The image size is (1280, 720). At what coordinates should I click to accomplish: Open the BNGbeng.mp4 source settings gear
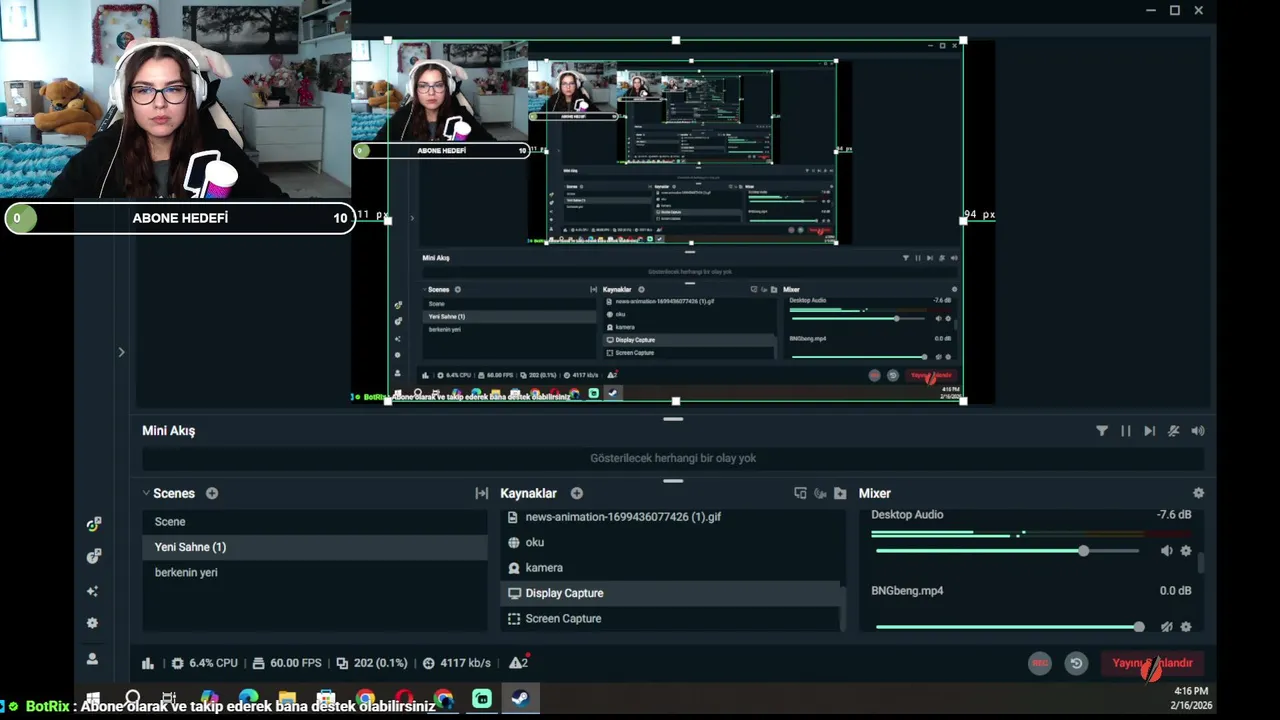pyautogui.click(x=1186, y=627)
